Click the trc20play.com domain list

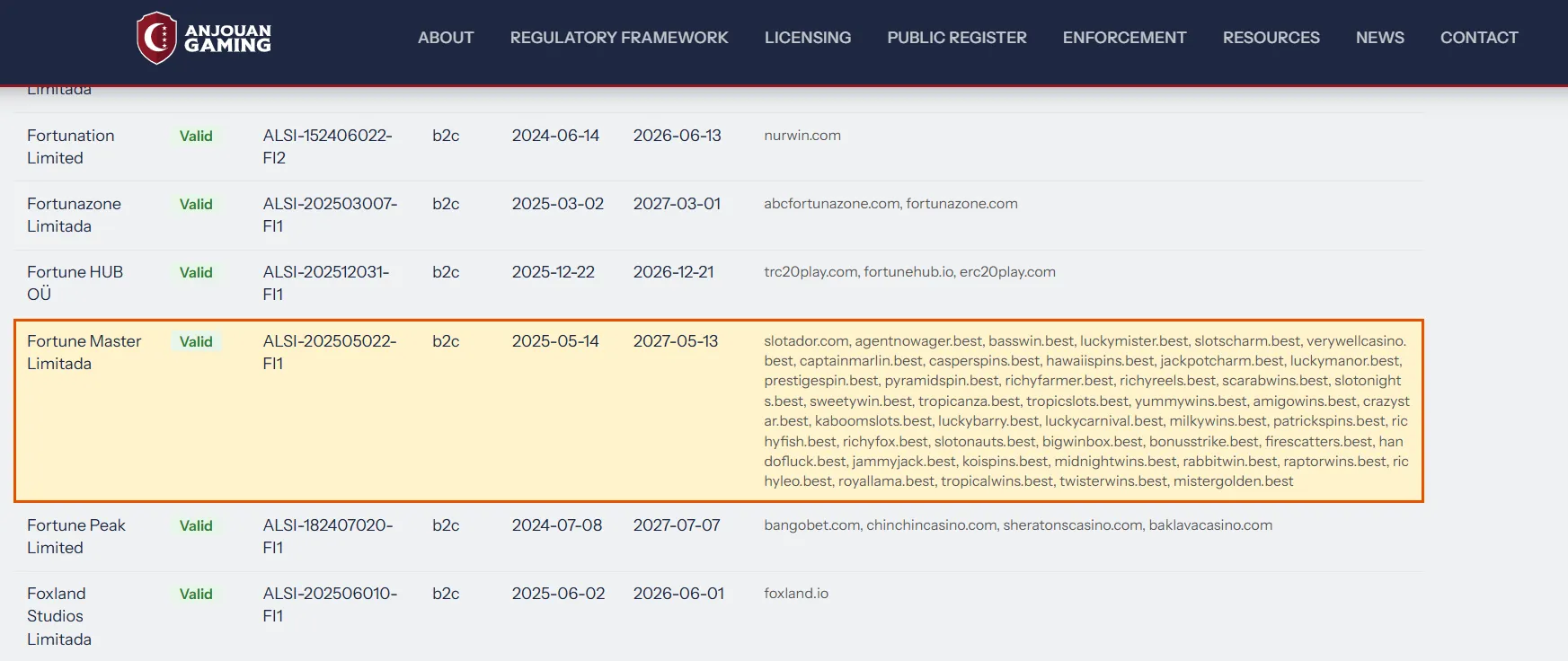click(x=909, y=272)
